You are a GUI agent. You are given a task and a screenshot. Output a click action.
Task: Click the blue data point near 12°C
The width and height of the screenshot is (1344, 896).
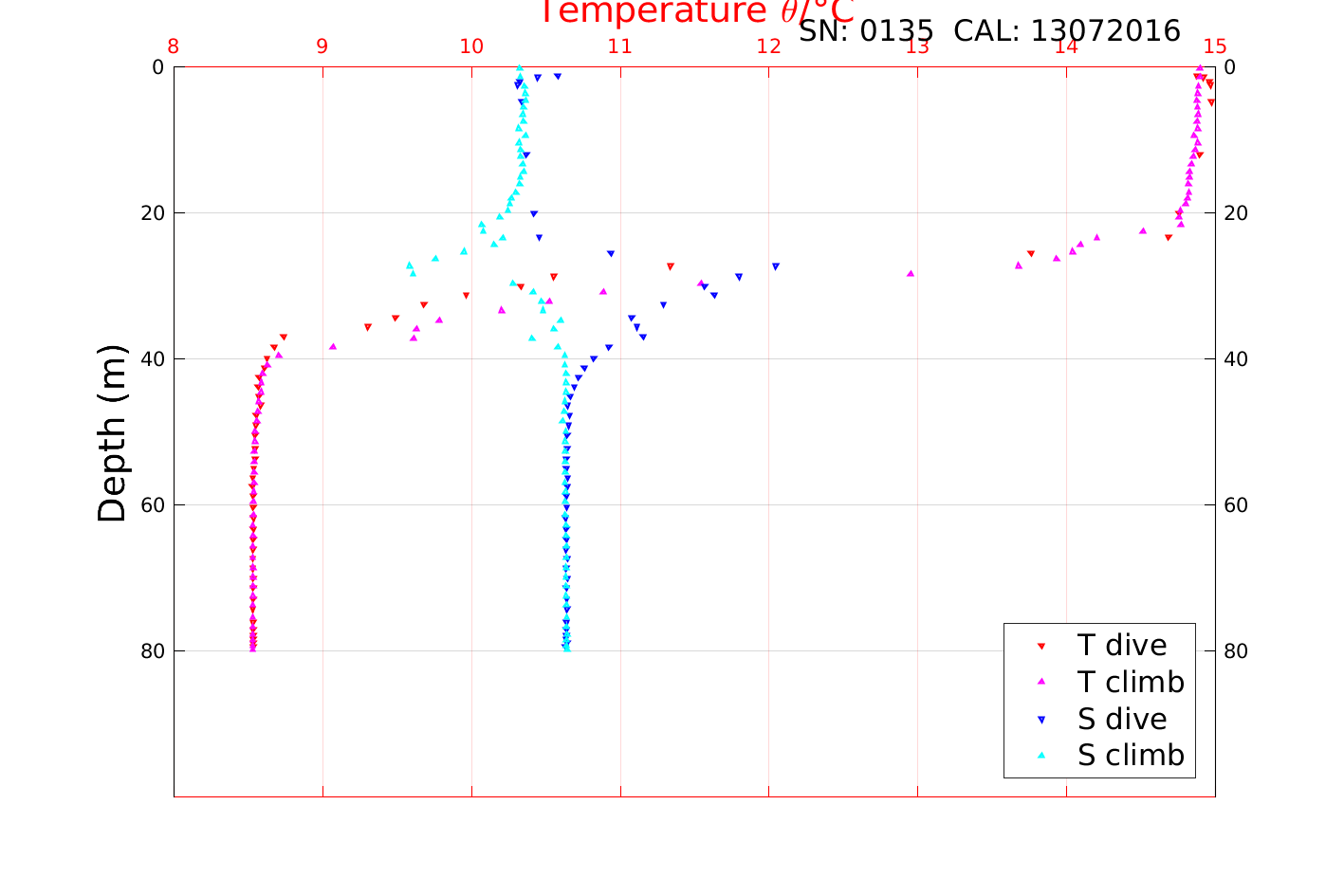[775, 266]
